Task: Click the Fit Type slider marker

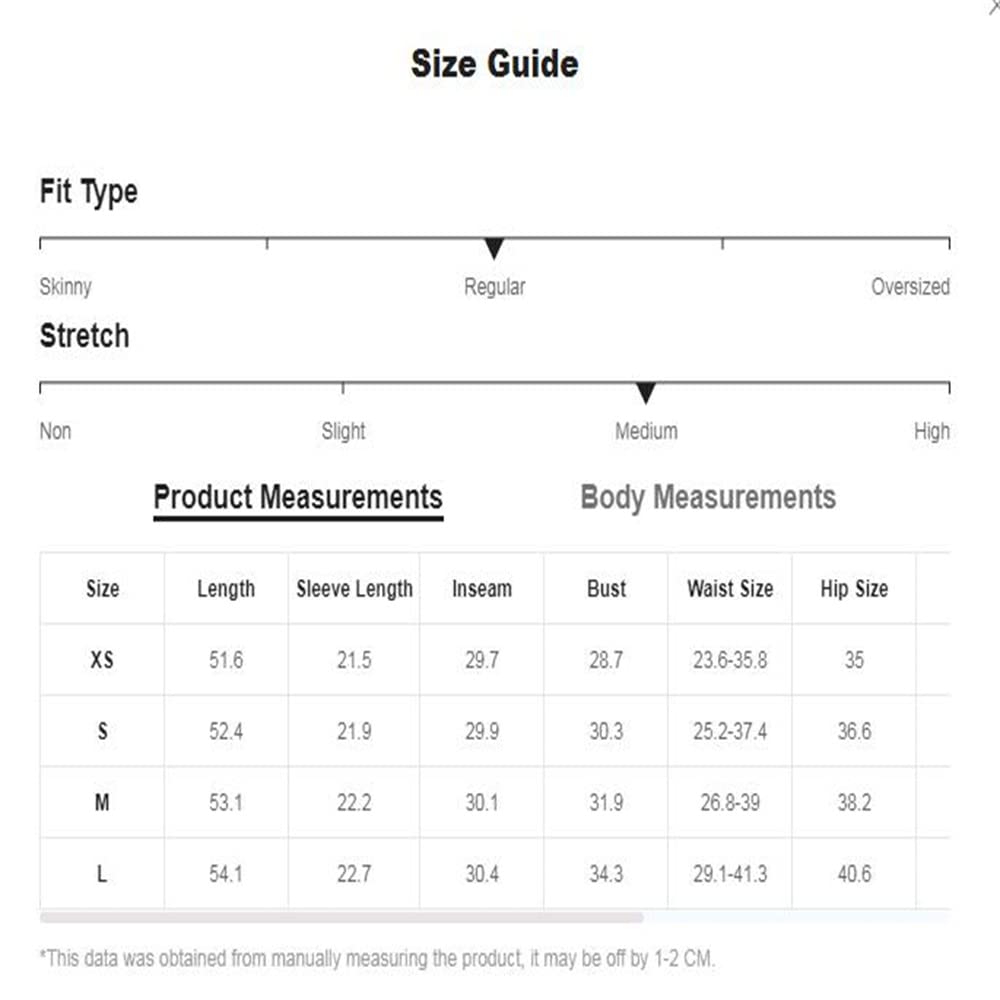Action: pos(493,248)
